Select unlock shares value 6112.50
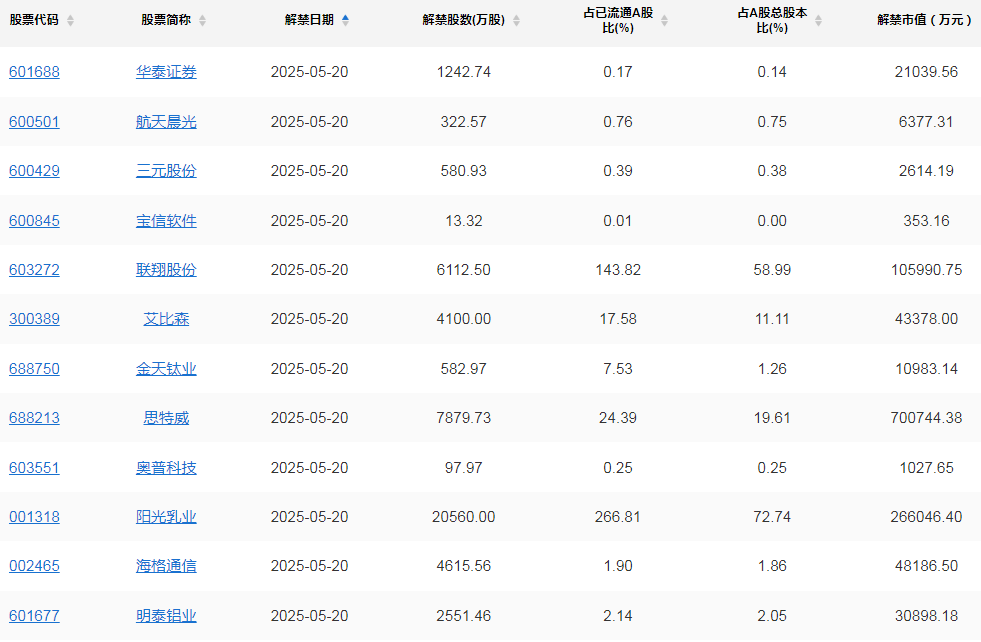 [x=464, y=270]
